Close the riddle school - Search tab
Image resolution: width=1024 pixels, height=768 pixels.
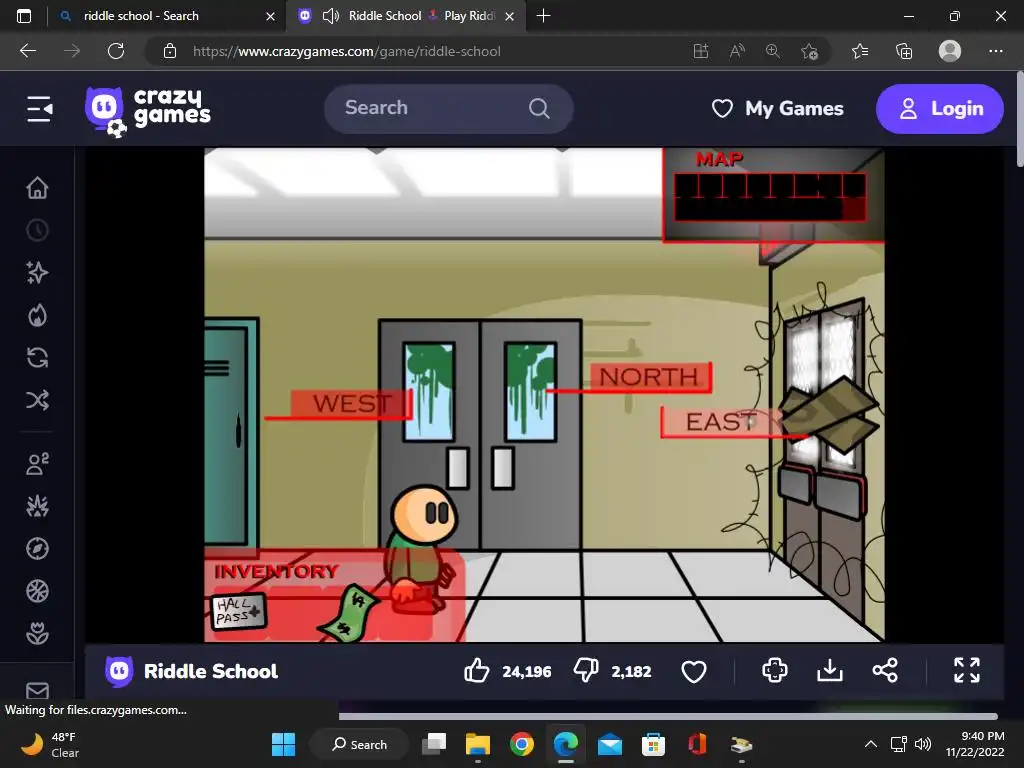pyautogui.click(x=270, y=16)
